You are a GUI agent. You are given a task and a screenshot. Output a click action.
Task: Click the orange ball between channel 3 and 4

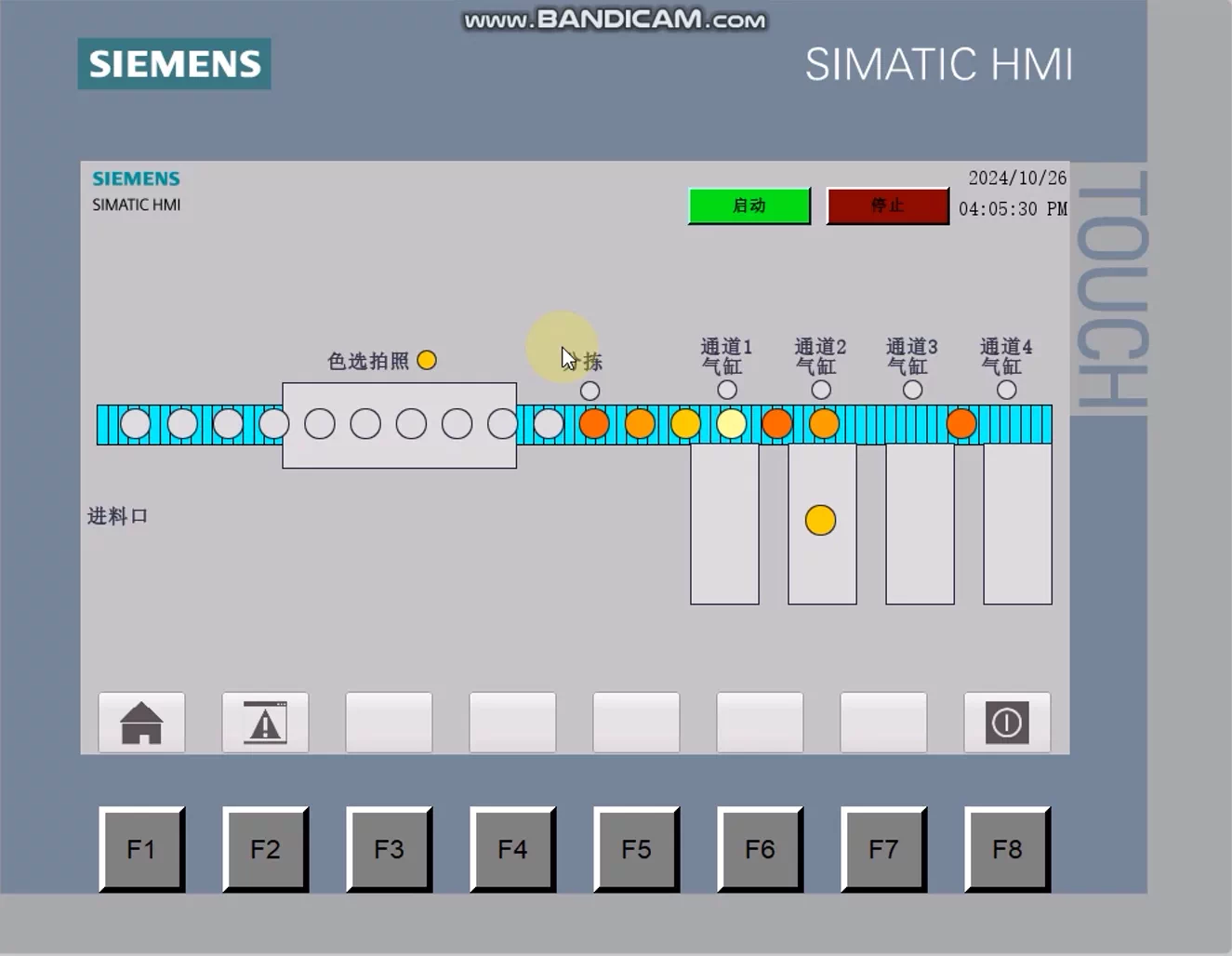pos(961,424)
